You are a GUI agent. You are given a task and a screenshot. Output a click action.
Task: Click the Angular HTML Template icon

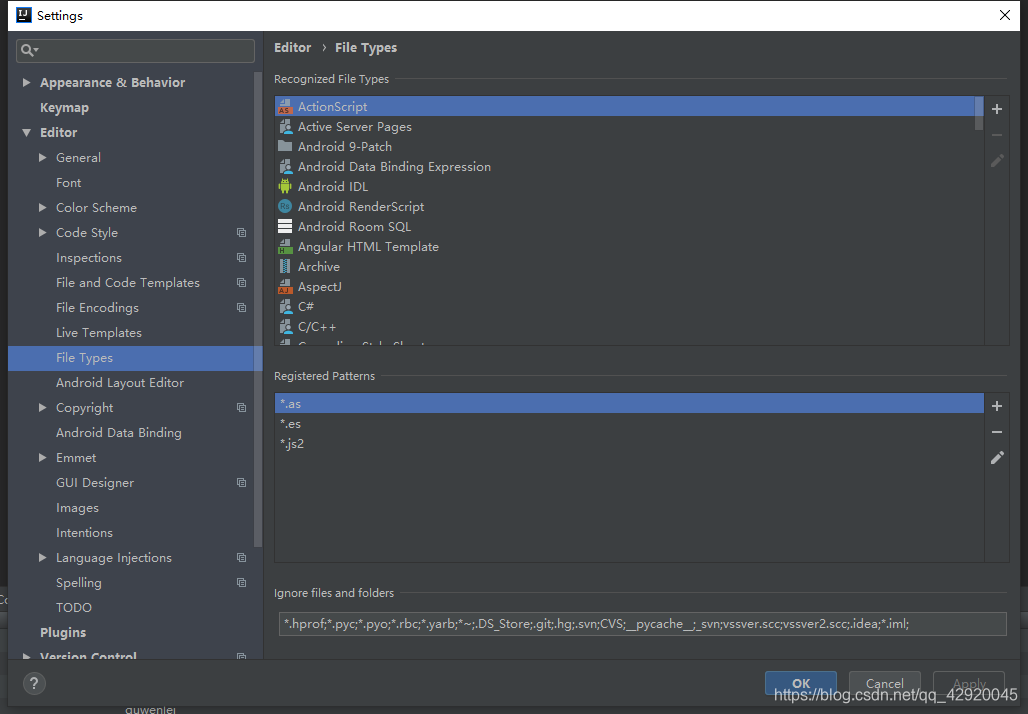285,247
